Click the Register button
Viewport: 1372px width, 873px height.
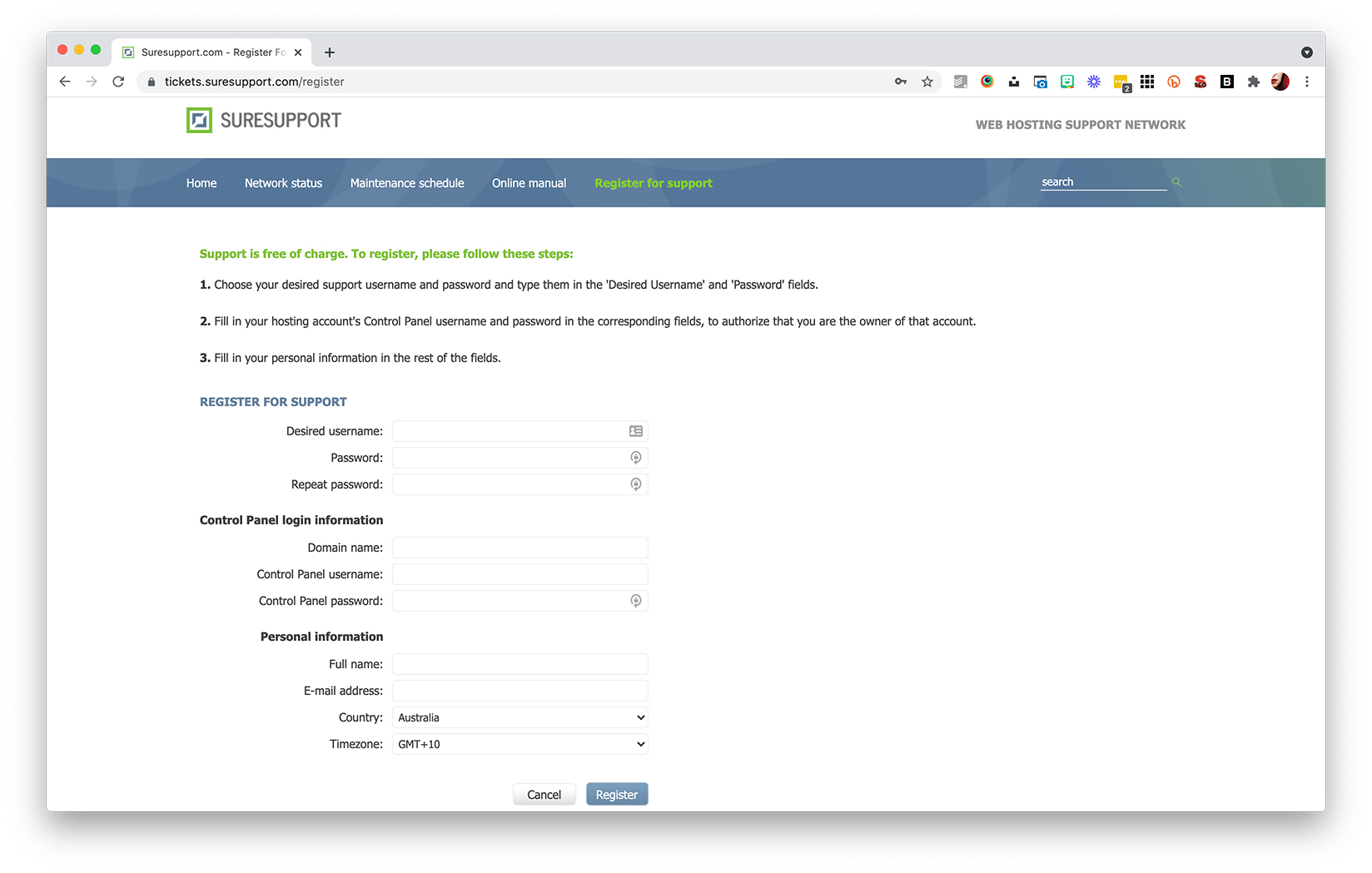point(617,795)
